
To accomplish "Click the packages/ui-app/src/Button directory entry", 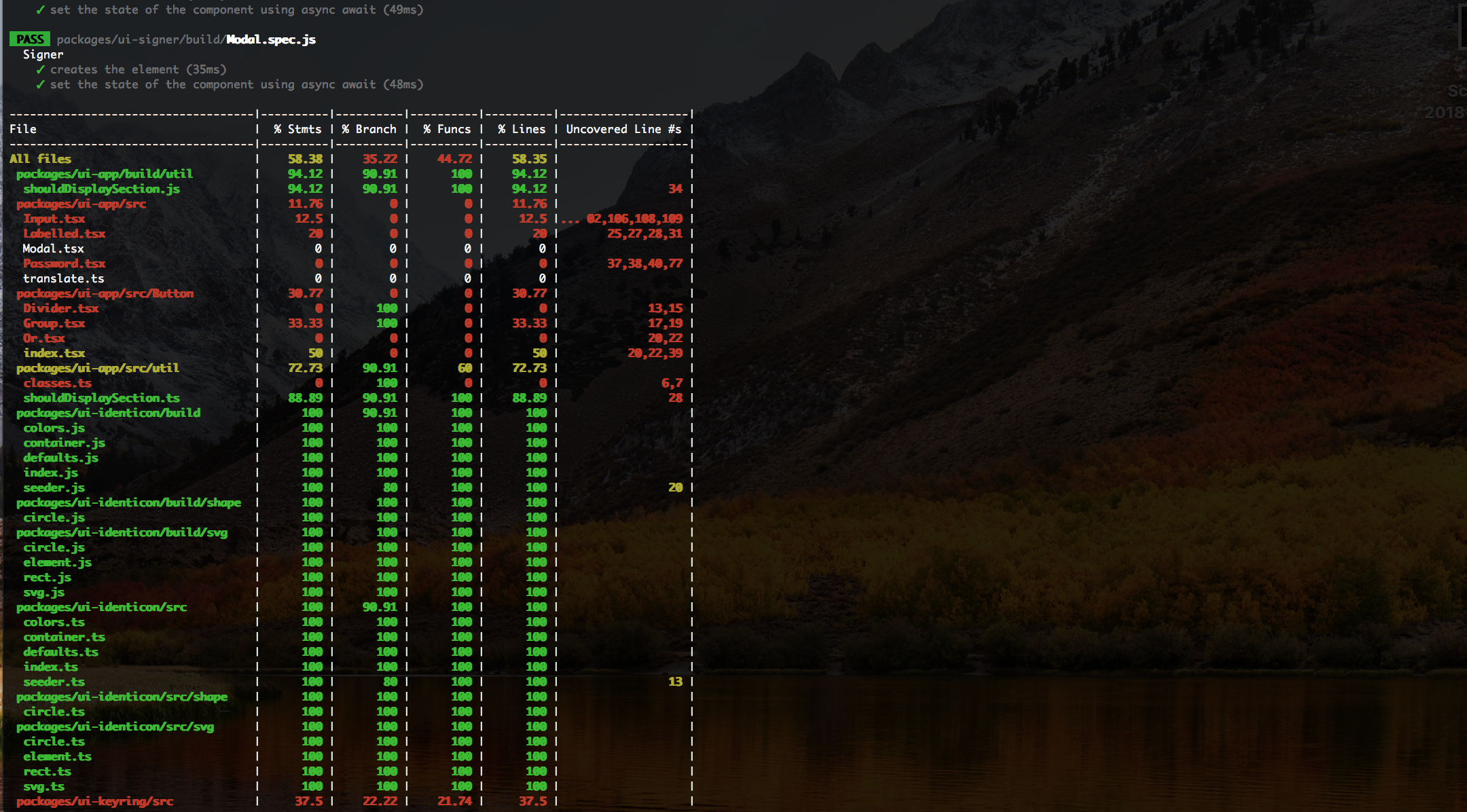I will tap(105, 293).
